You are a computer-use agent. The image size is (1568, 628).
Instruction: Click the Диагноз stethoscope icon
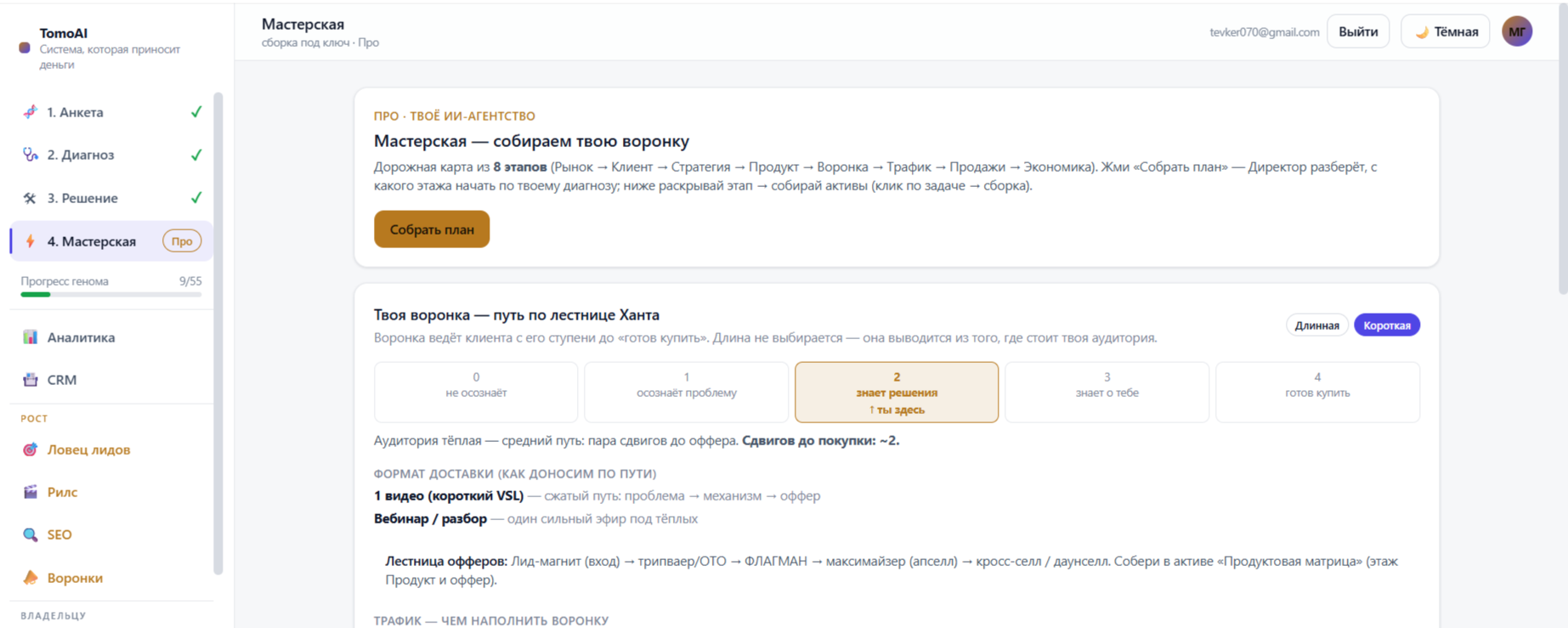pos(30,155)
